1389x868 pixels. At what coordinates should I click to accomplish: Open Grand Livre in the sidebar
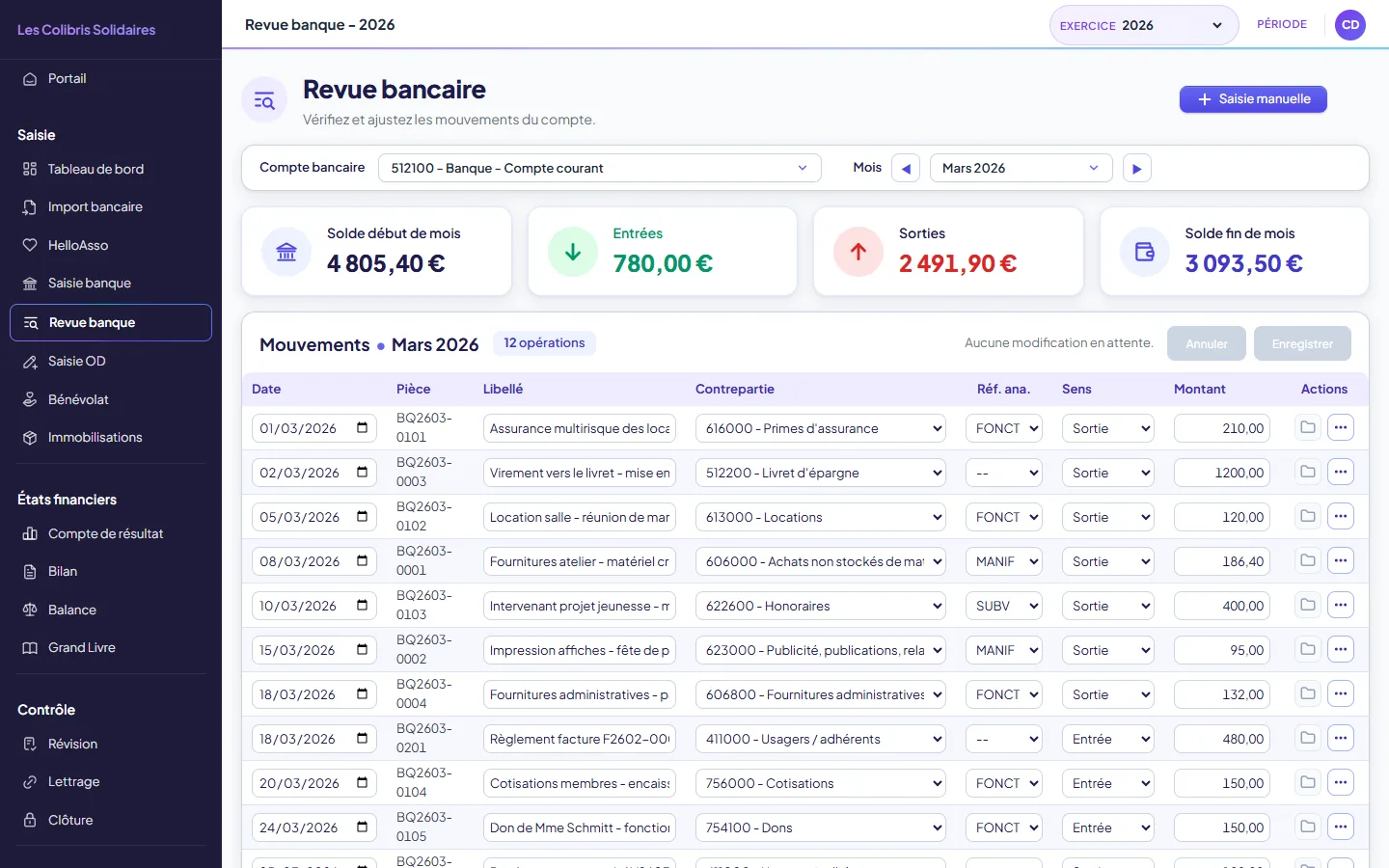(x=111, y=648)
